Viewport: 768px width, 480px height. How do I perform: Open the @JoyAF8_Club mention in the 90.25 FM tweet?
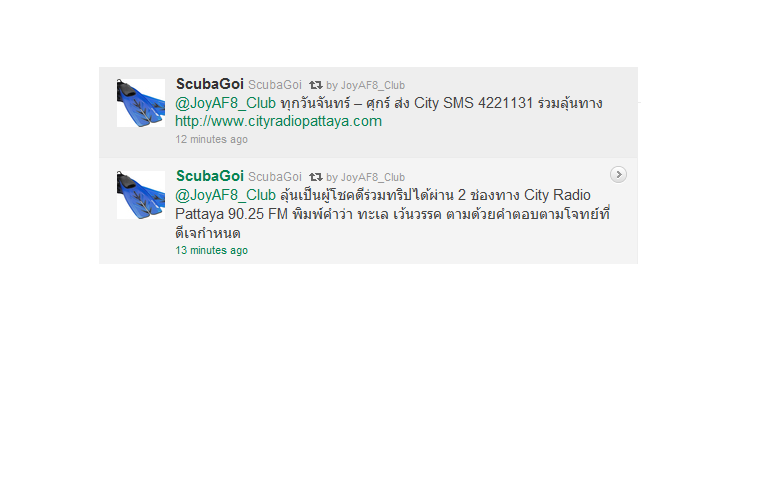point(225,195)
